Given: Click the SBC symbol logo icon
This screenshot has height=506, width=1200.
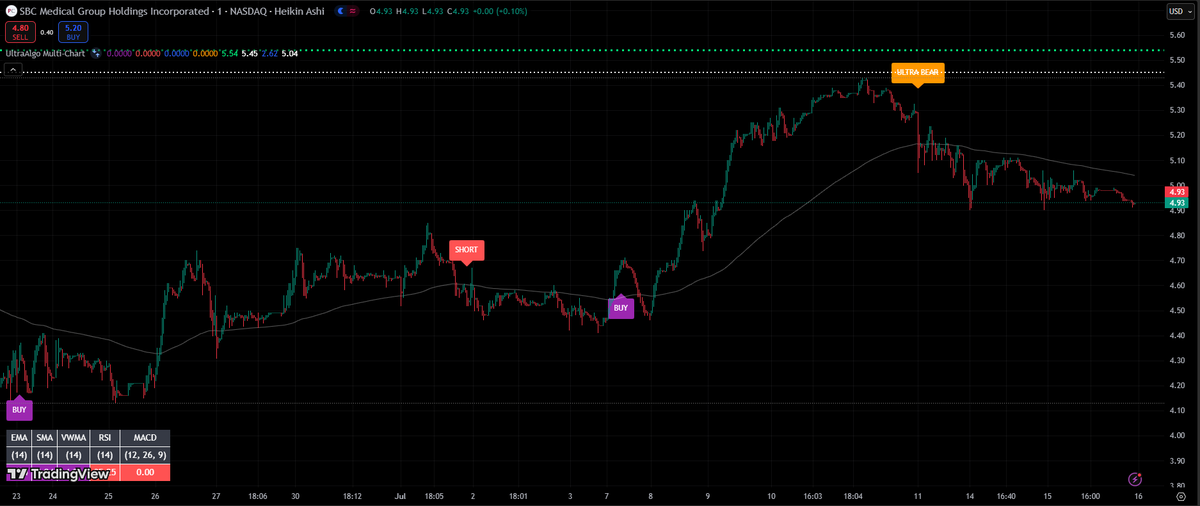Looking at the screenshot, I should tap(10, 11).
